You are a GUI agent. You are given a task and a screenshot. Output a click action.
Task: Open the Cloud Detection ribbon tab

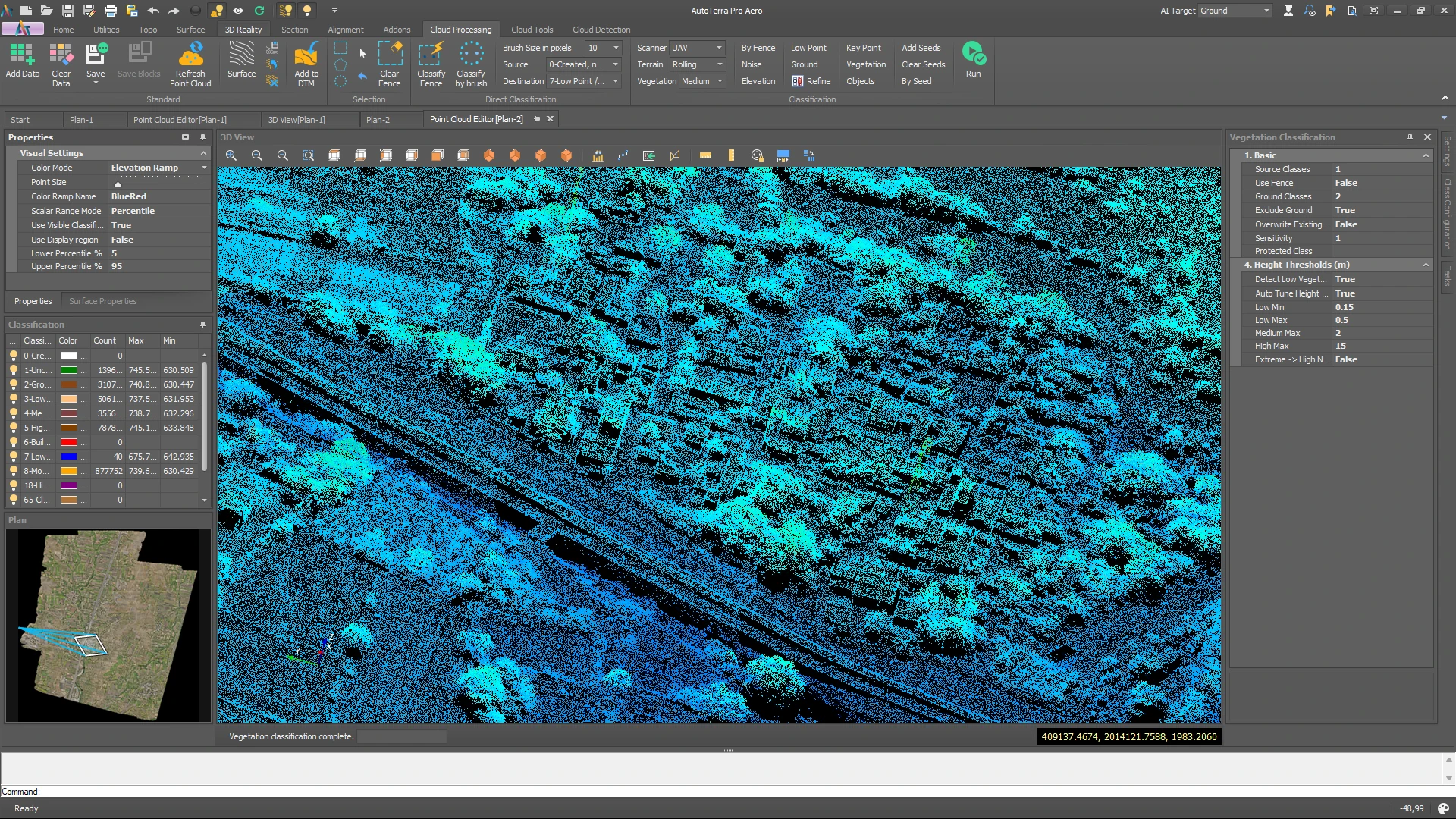601,30
